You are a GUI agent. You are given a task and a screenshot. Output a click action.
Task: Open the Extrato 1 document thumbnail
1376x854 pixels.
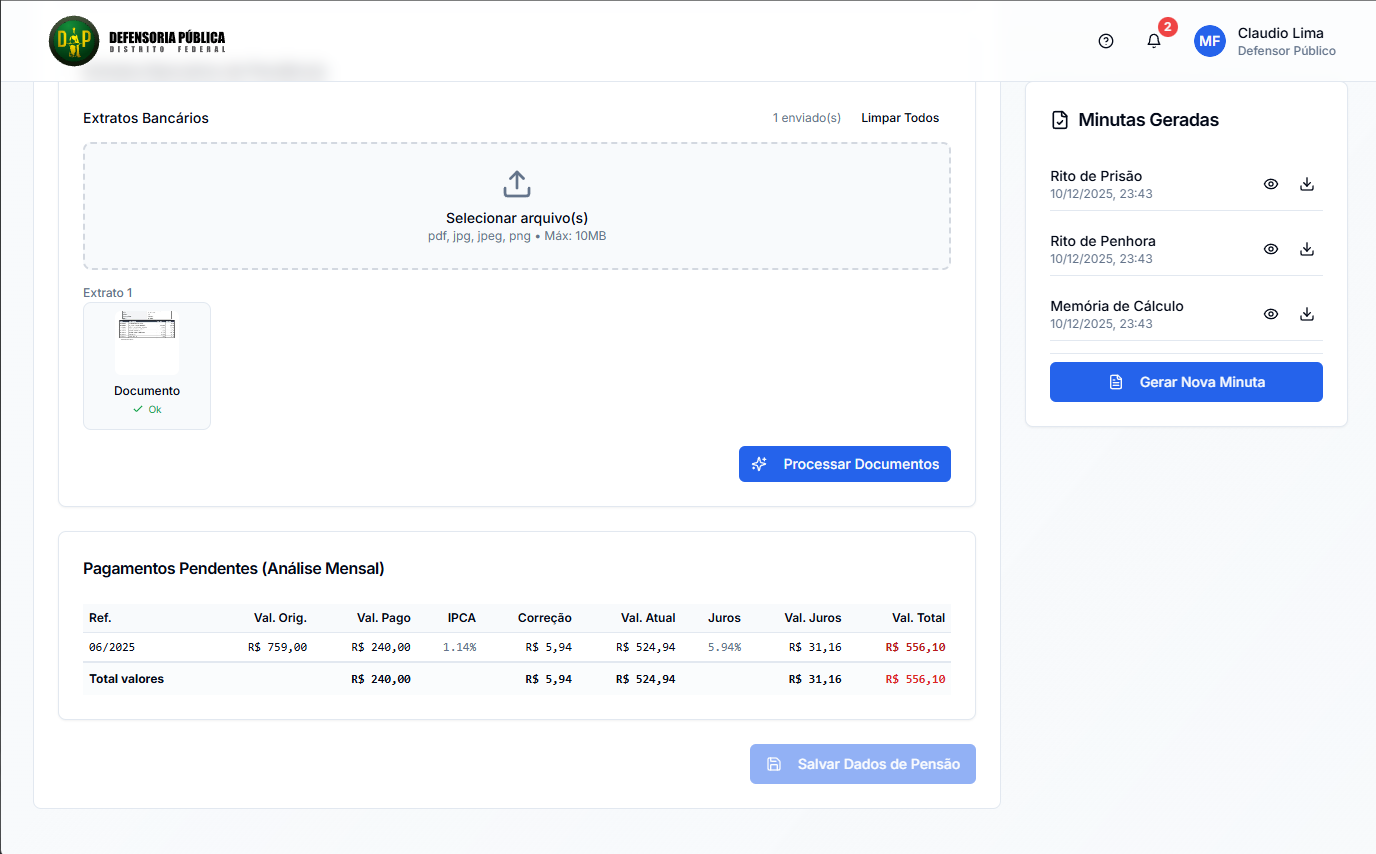[147, 343]
